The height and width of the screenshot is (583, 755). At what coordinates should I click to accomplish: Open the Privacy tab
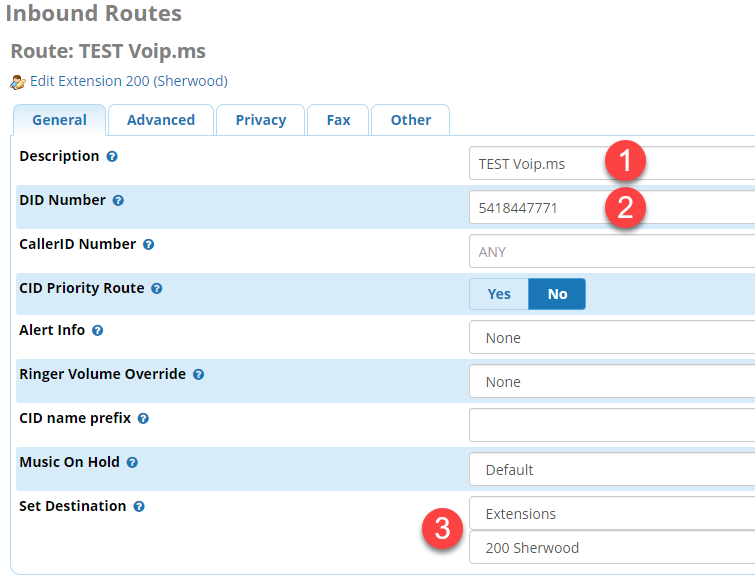(260, 120)
